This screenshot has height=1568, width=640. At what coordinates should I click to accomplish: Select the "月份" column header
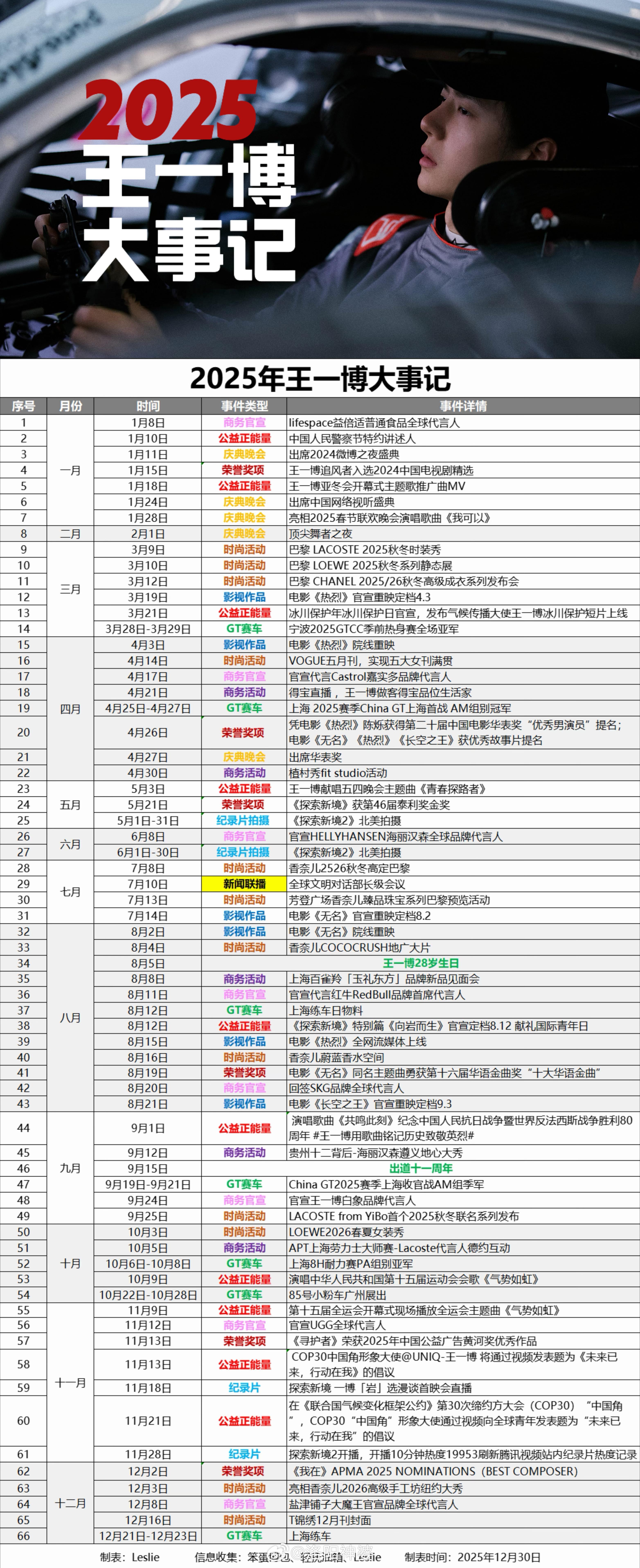[x=71, y=406]
